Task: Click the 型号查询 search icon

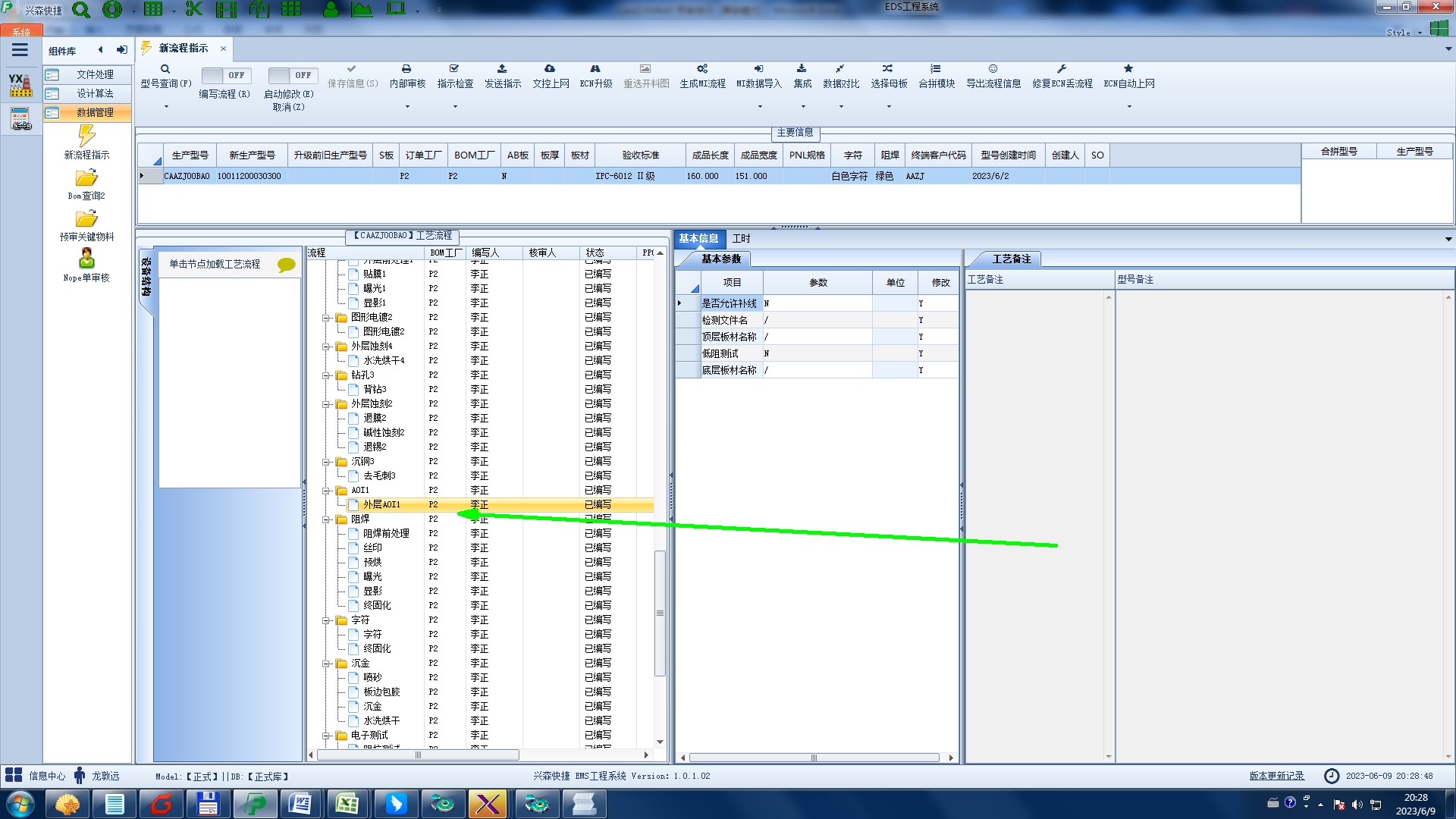Action: [165, 69]
